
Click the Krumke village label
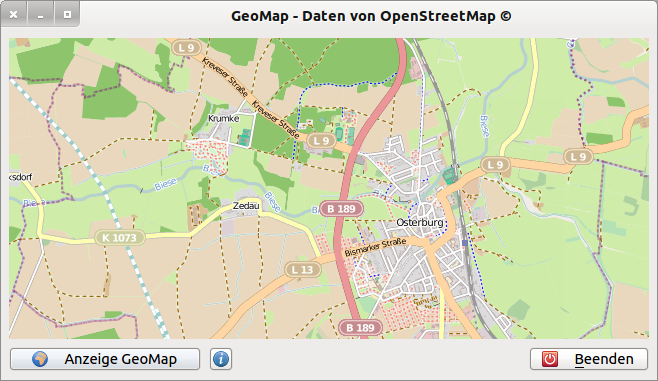coord(224,118)
